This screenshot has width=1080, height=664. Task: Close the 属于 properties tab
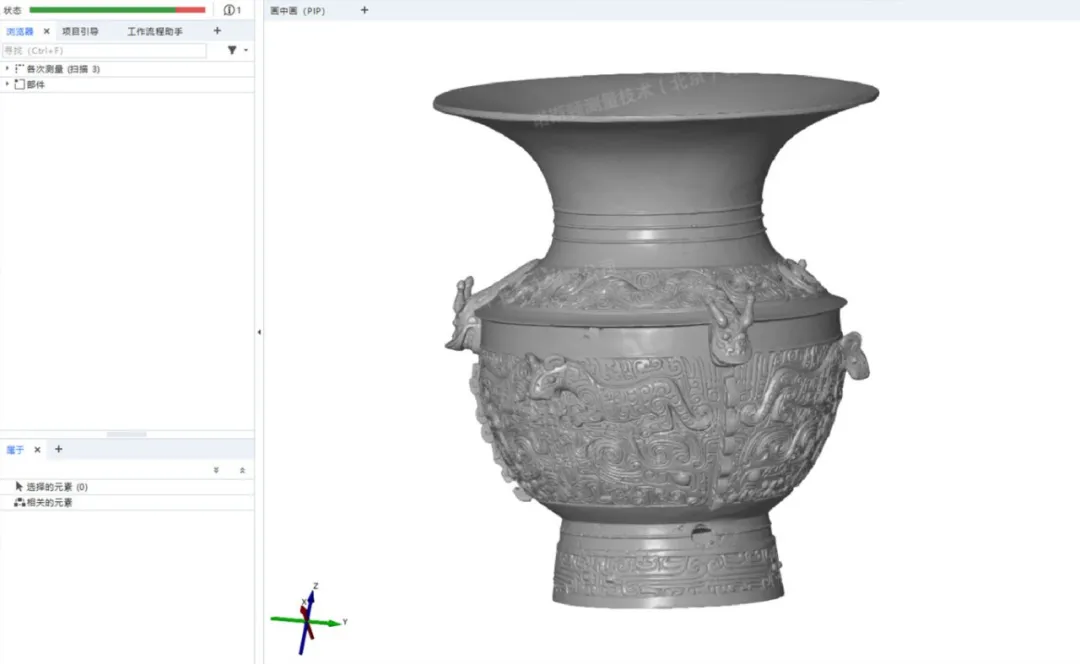coord(38,450)
